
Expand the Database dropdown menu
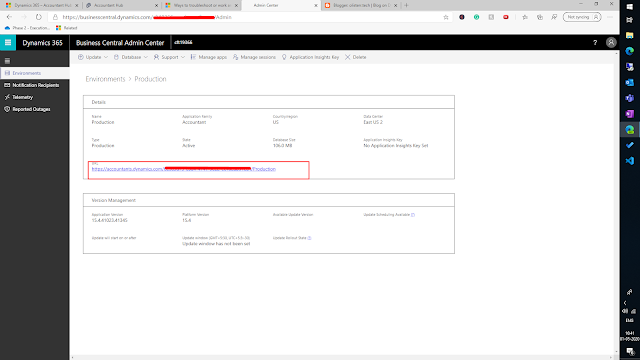point(131,57)
